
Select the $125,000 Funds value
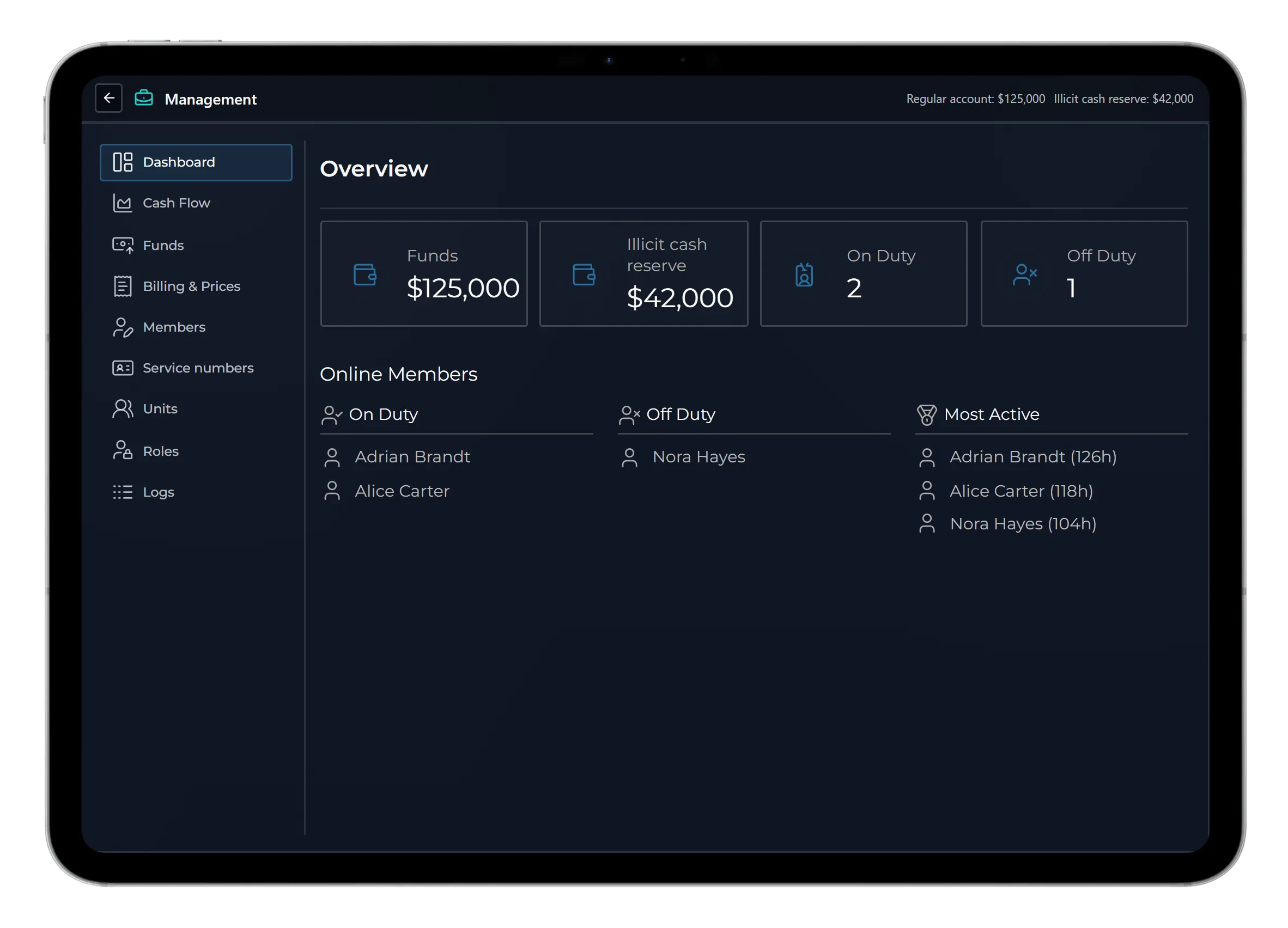[x=463, y=288]
